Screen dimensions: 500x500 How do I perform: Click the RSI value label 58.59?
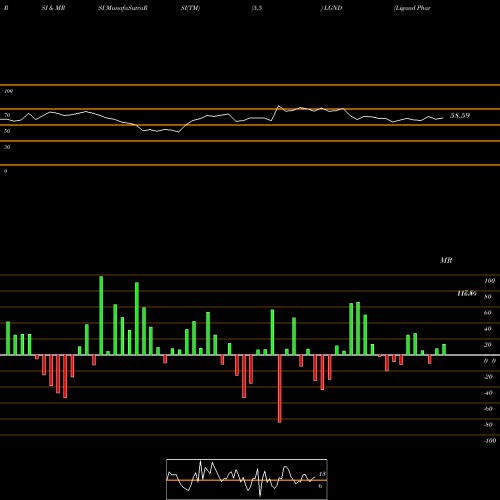click(x=460, y=116)
